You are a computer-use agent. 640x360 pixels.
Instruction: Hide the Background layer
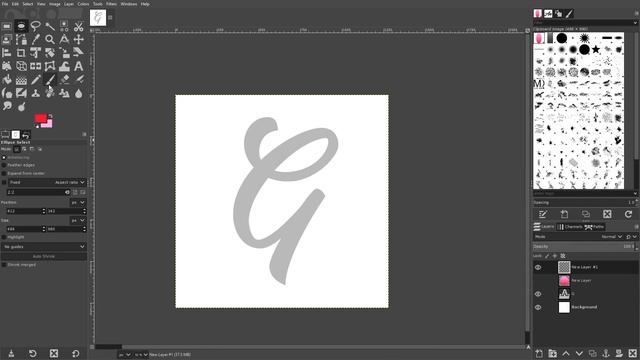pyautogui.click(x=538, y=307)
